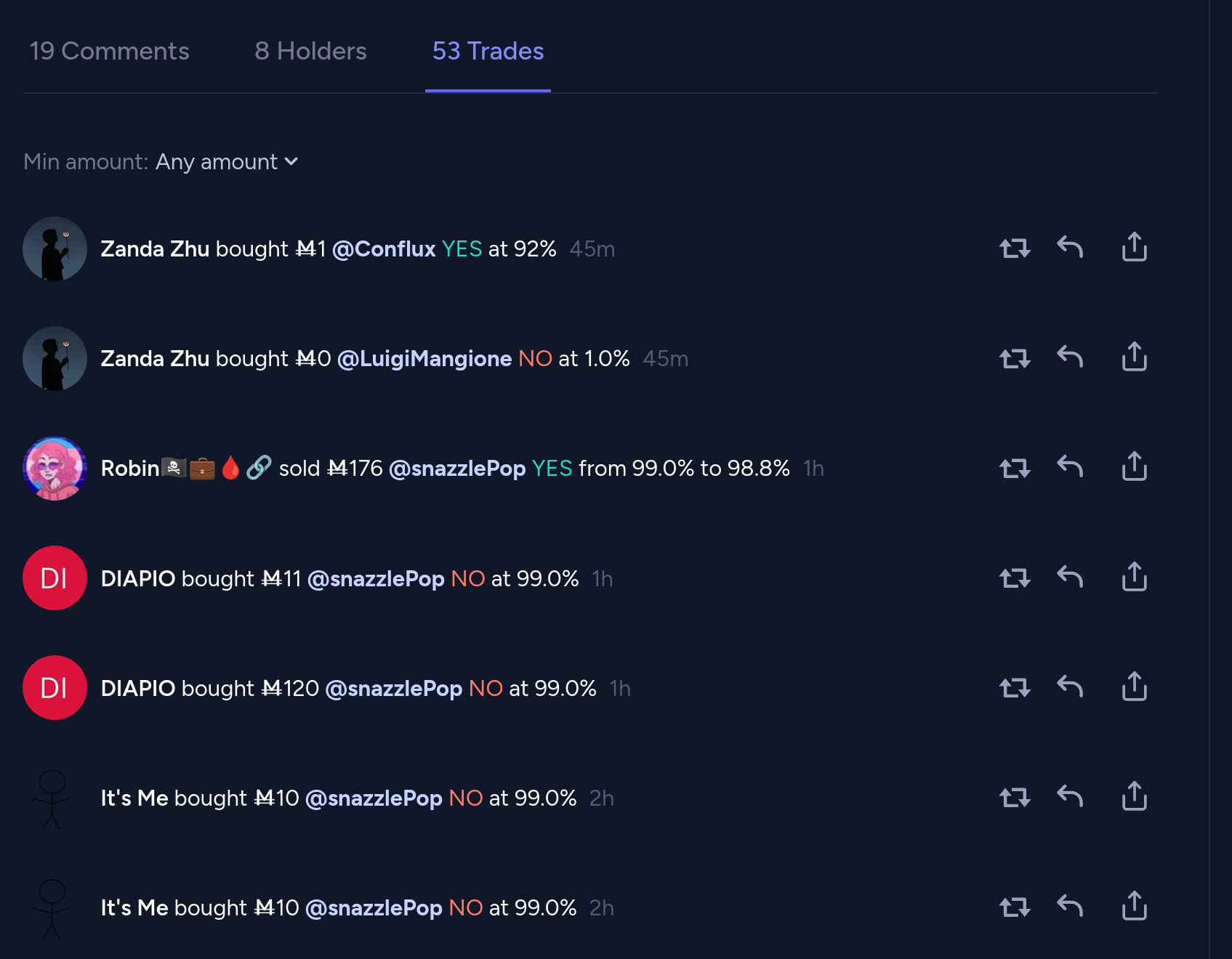This screenshot has height=959, width=1232.
Task: Share DIAPIO's Ṁ11 trade
Action: click(1134, 578)
